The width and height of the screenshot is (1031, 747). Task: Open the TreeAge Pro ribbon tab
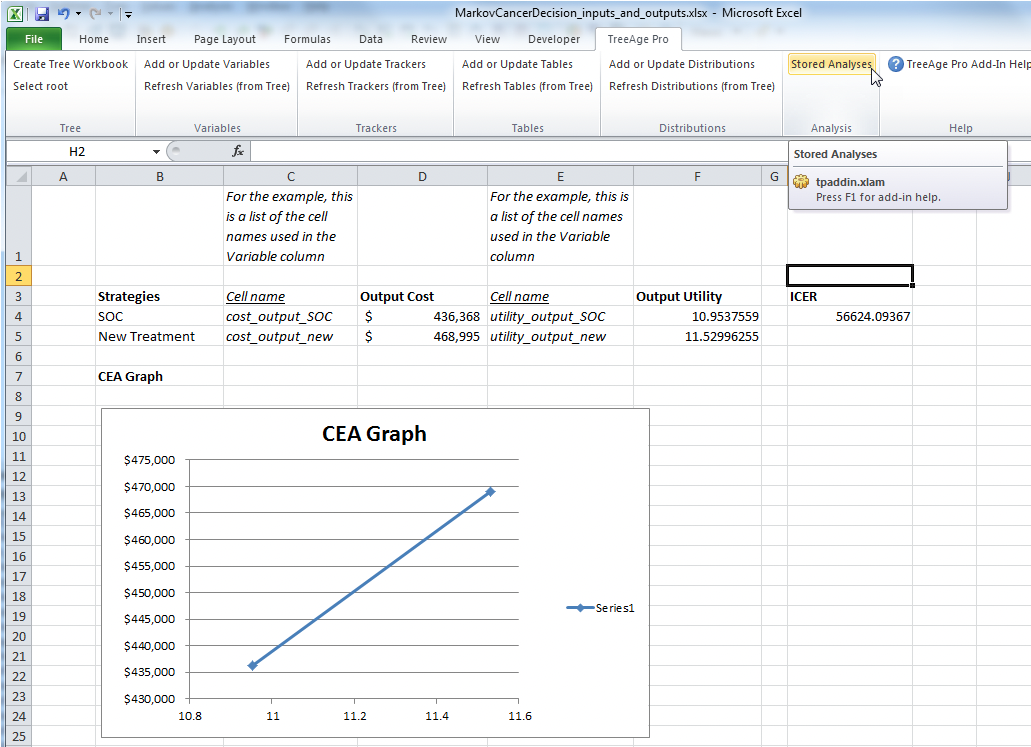pos(638,39)
